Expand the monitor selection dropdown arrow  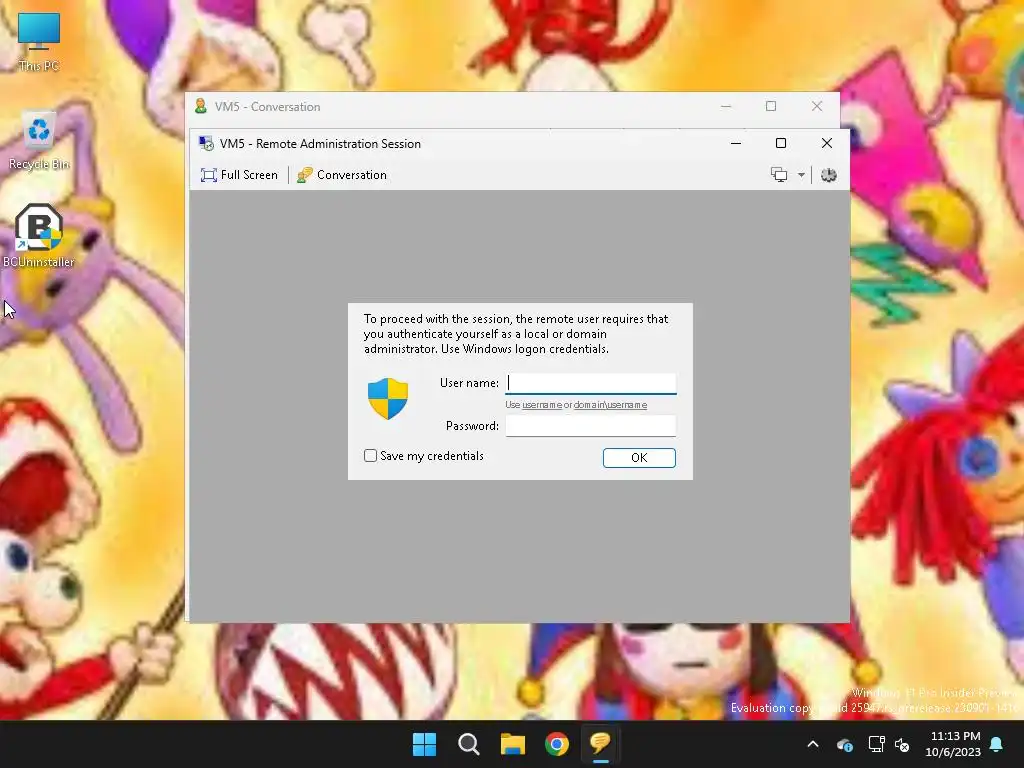pyautogui.click(x=801, y=175)
